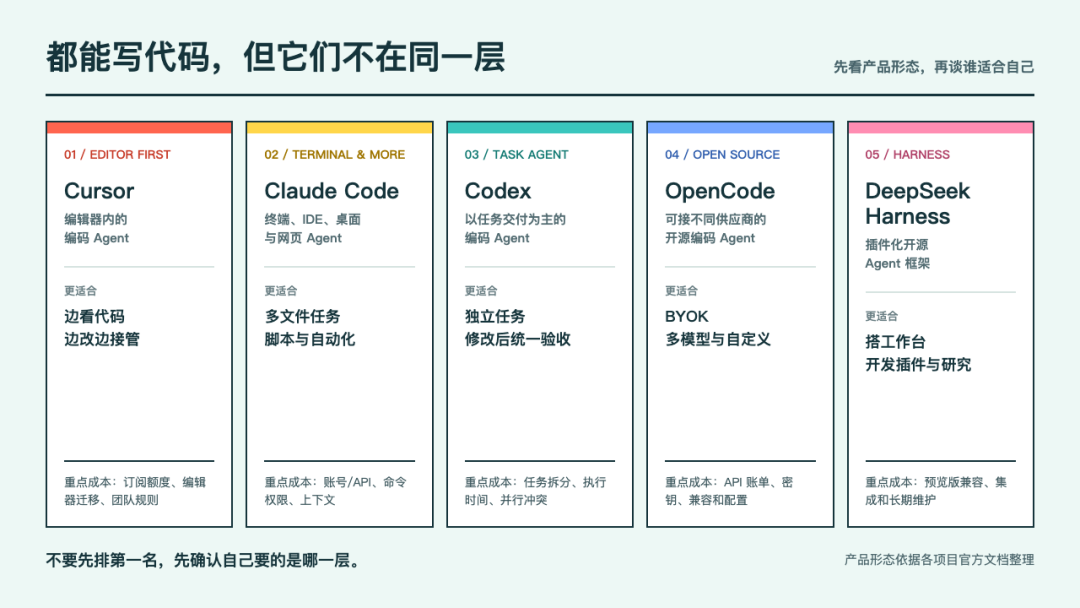Click the DeepSeek Harness heading
This screenshot has height=608, width=1080.
(917, 204)
